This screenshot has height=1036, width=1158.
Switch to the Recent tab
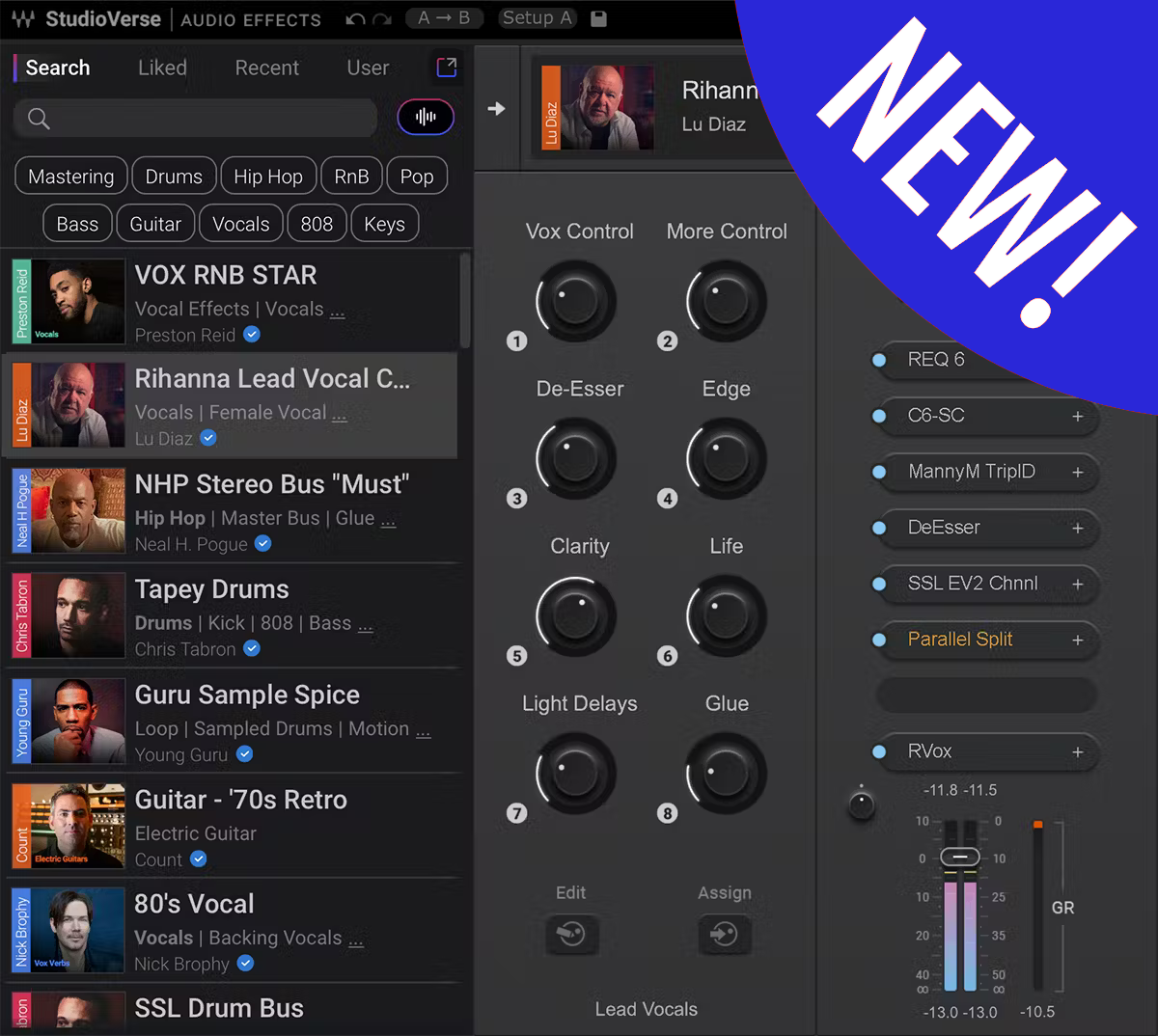267,68
